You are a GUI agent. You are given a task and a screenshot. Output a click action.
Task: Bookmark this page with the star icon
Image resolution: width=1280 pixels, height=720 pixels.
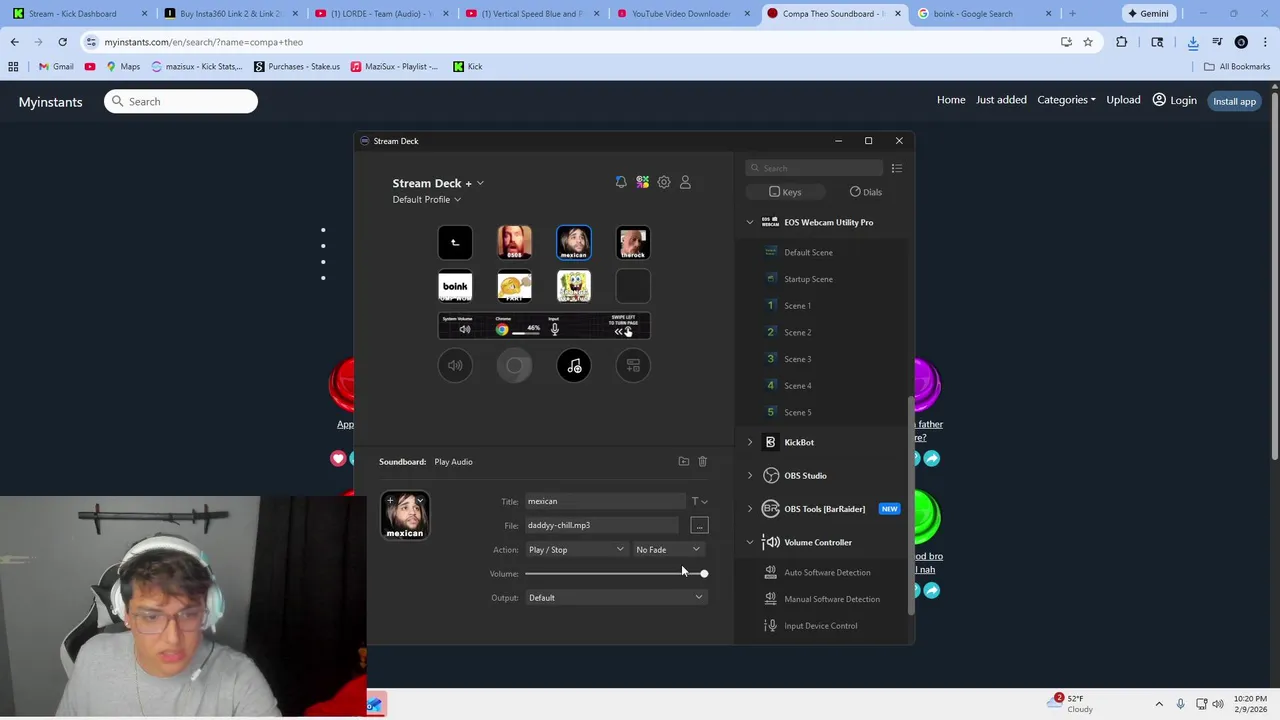pos(1088,42)
